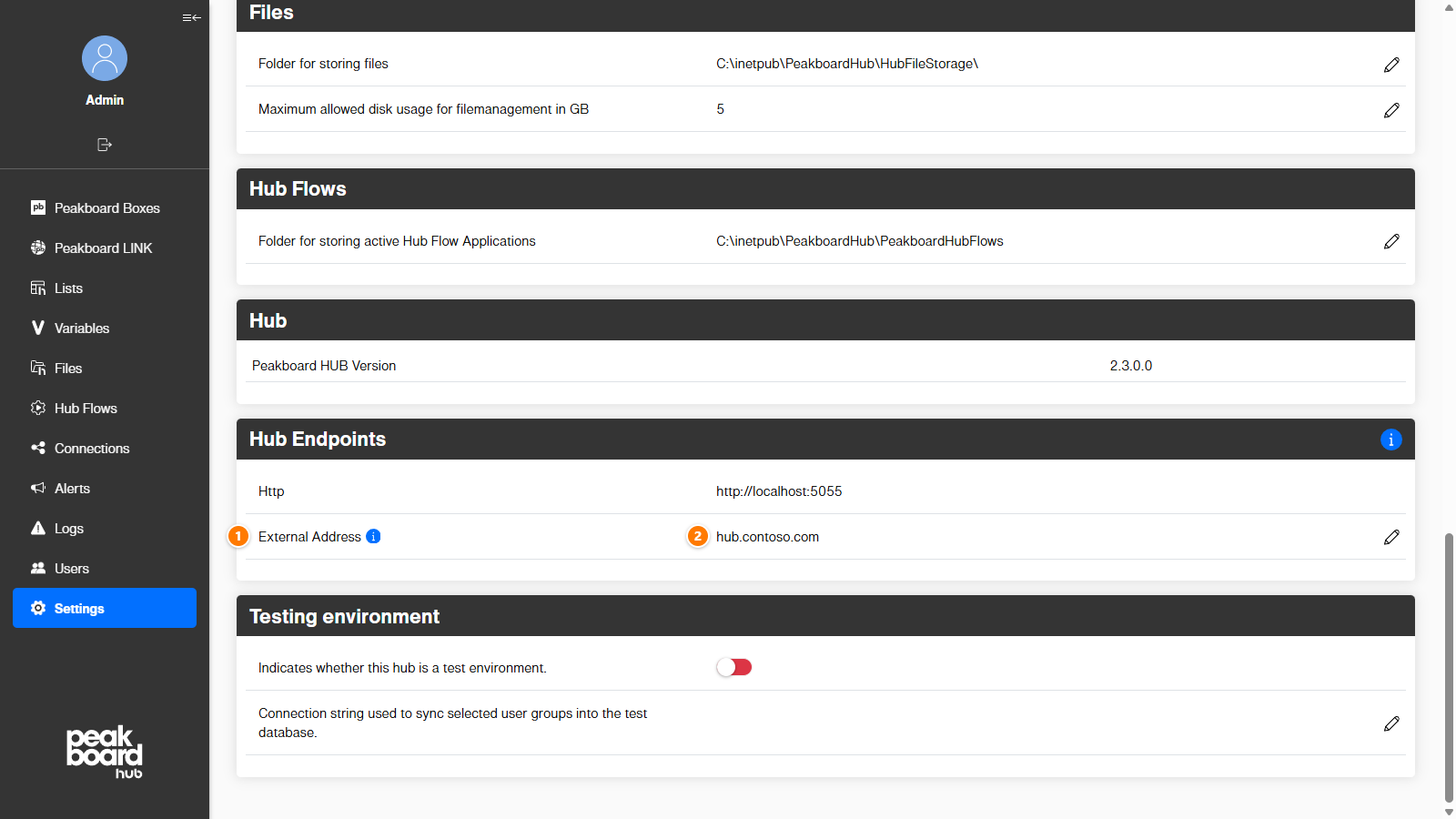1456x819 pixels.
Task: Click the Variables V icon
Action: (38, 328)
